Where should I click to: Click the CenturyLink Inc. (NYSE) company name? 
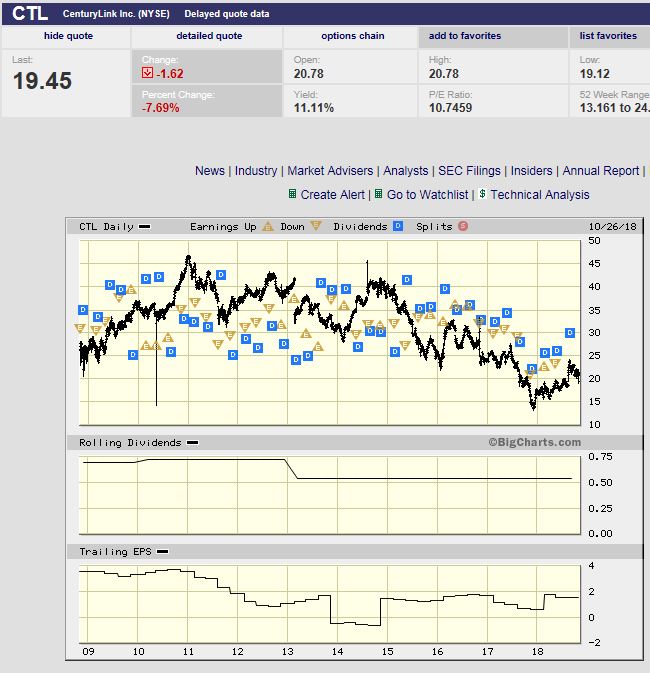pos(116,14)
